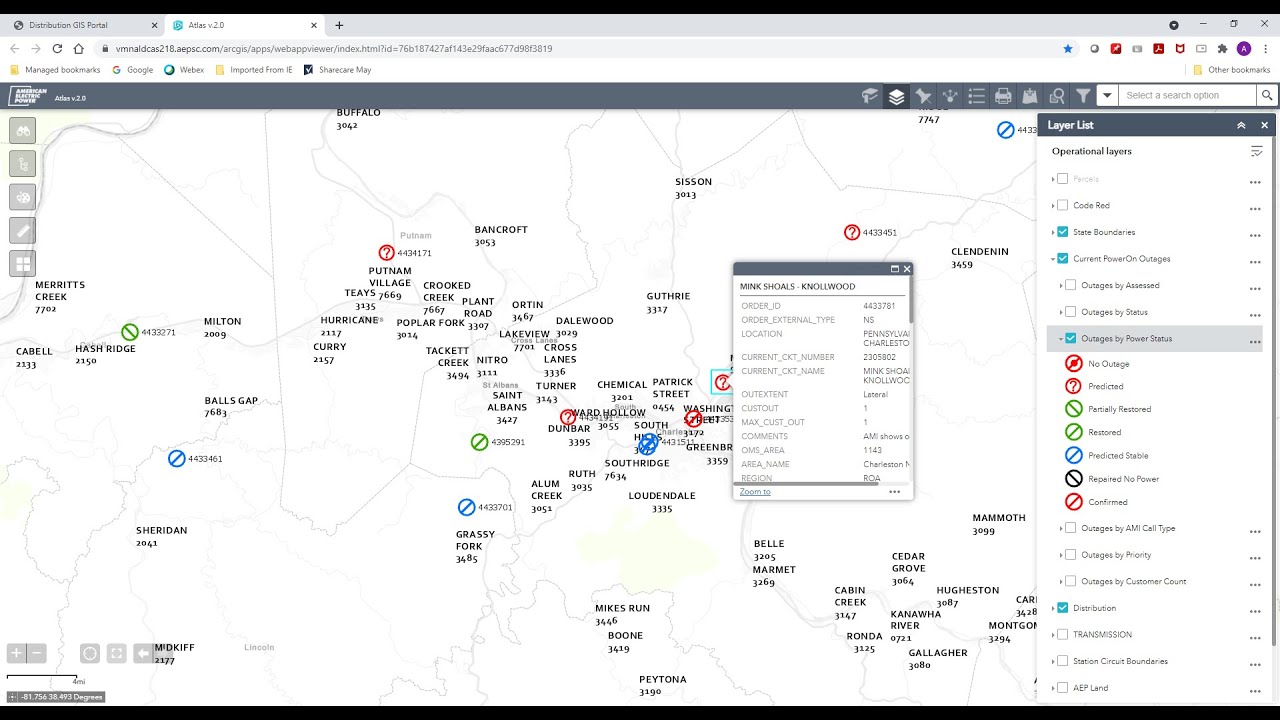This screenshot has height=720, width=1280.
Task: Open the Print widget
Action: coord(1003,96)
